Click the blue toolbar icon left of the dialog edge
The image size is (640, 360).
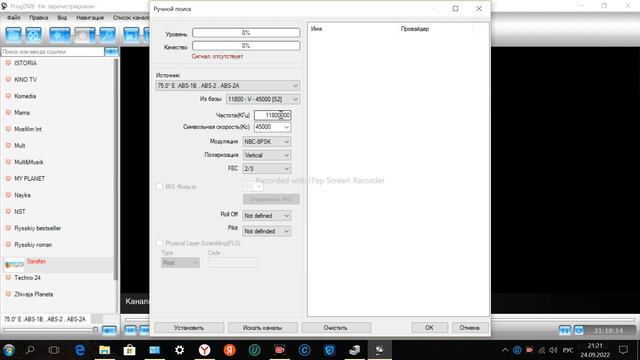pyautogui.click(x=131, y=35)
